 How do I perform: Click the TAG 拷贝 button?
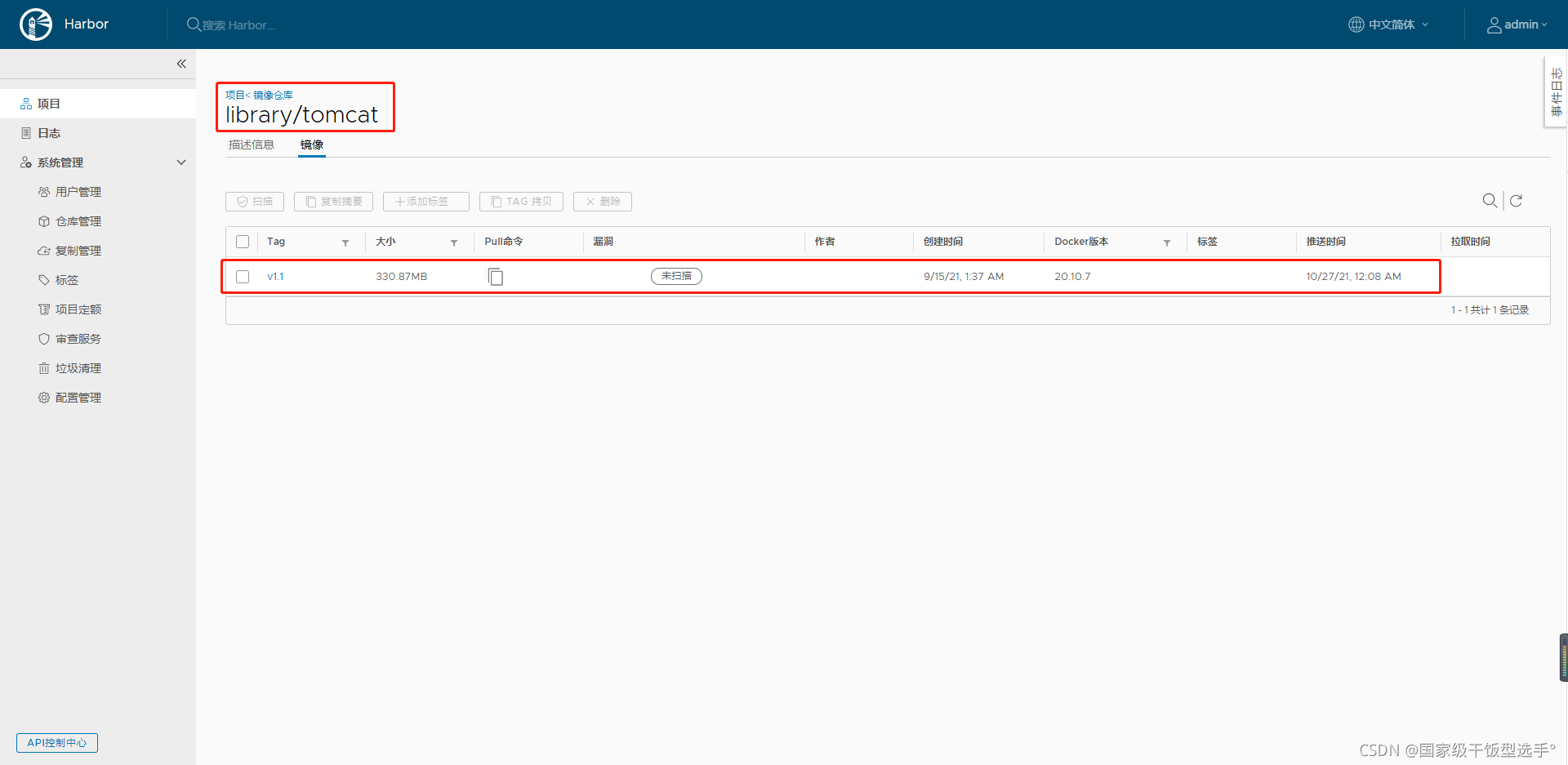tap(521, 202)
